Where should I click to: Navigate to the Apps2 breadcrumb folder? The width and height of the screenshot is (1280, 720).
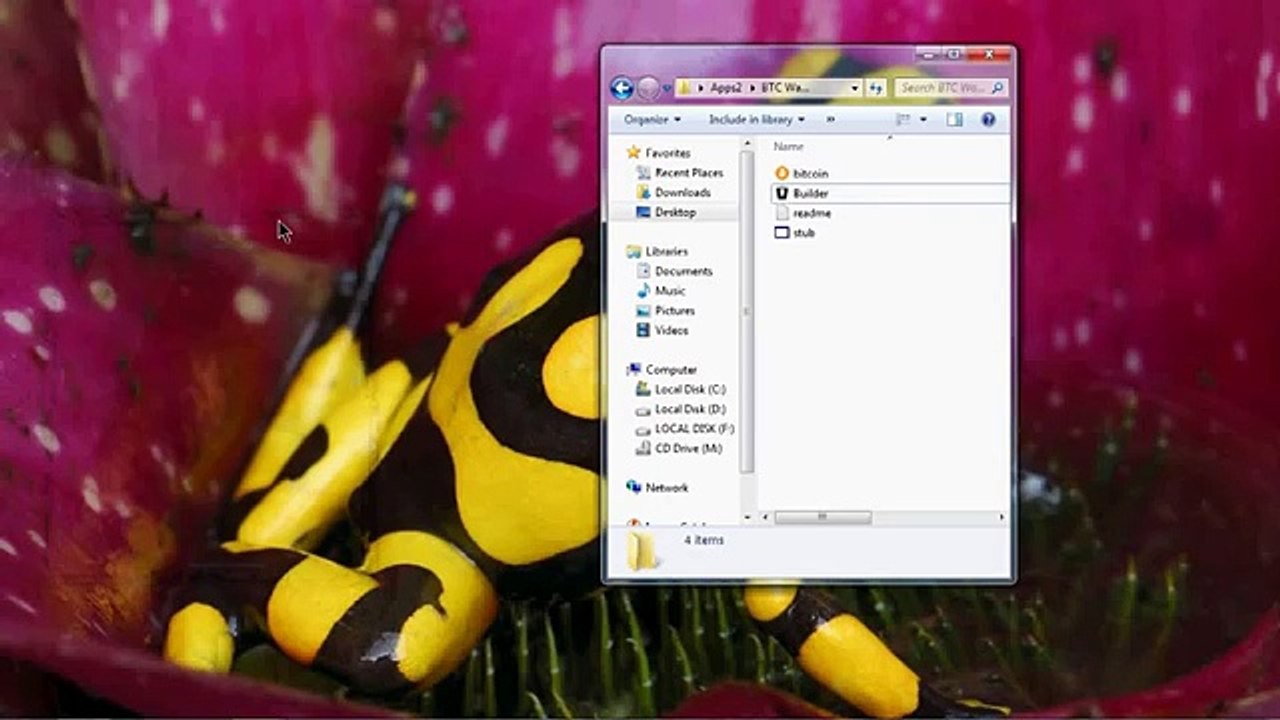tap(725, 88)
